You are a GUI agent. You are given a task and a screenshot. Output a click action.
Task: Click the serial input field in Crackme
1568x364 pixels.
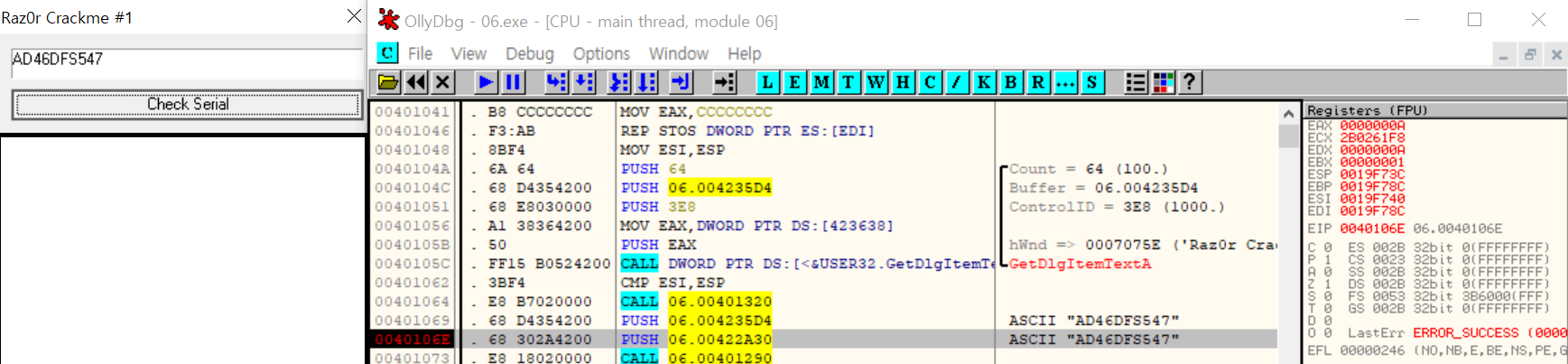coord(187,63)
